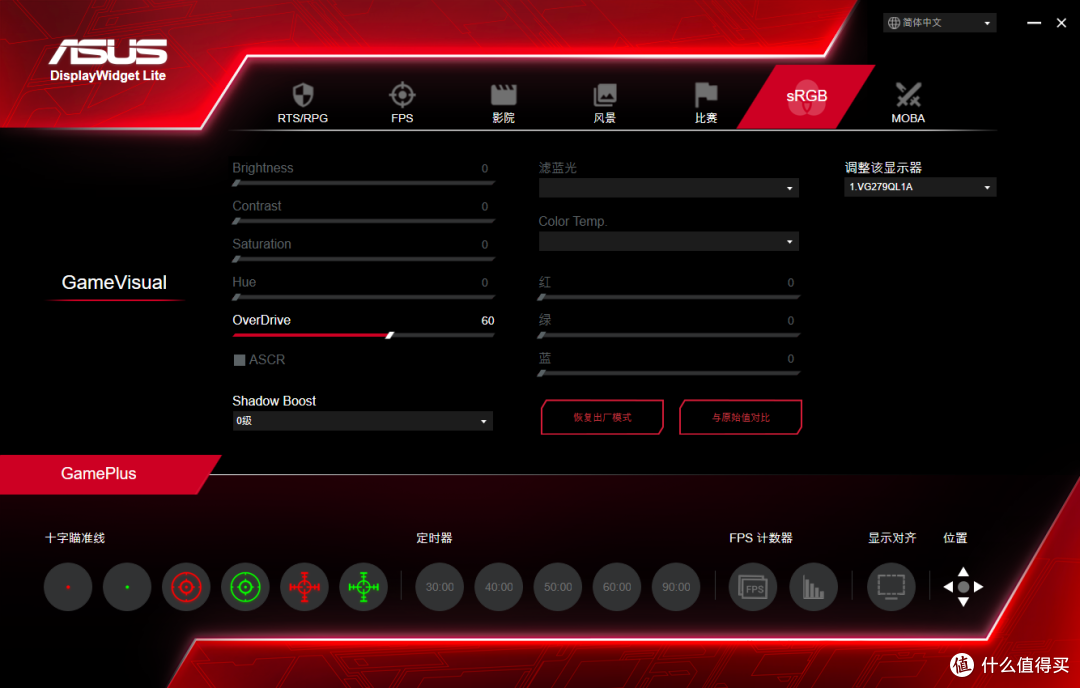Screen dimensions: 1080x688
Task: Click the 蓝 blue channel slider
Action: click(669, 373)
